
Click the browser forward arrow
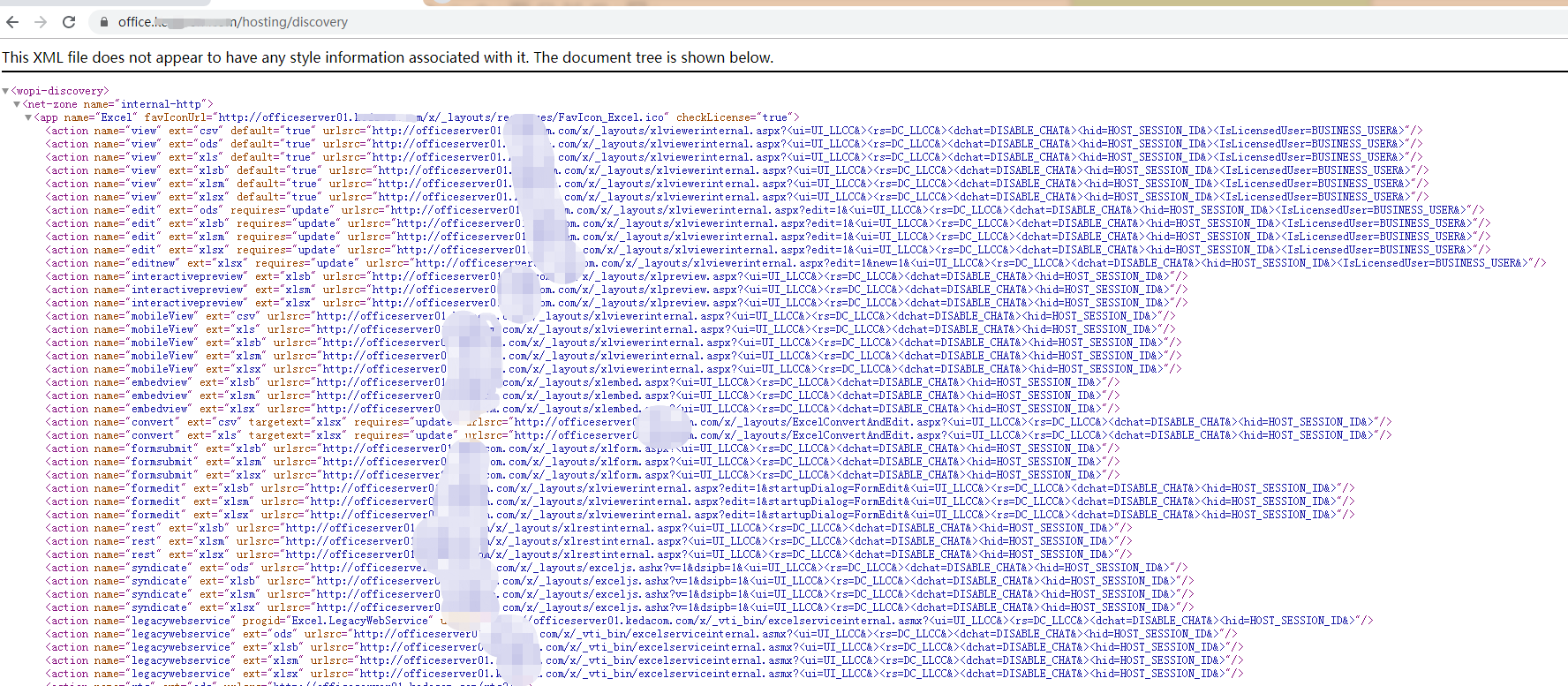coord(41,22)
